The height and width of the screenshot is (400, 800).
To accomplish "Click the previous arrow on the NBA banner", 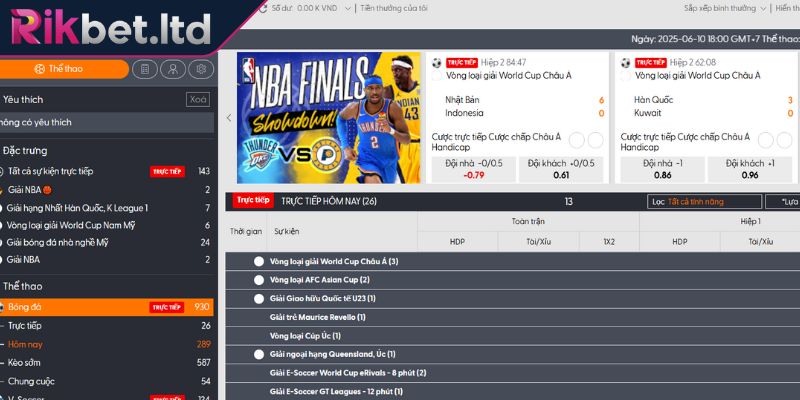I will pos(228,117).
